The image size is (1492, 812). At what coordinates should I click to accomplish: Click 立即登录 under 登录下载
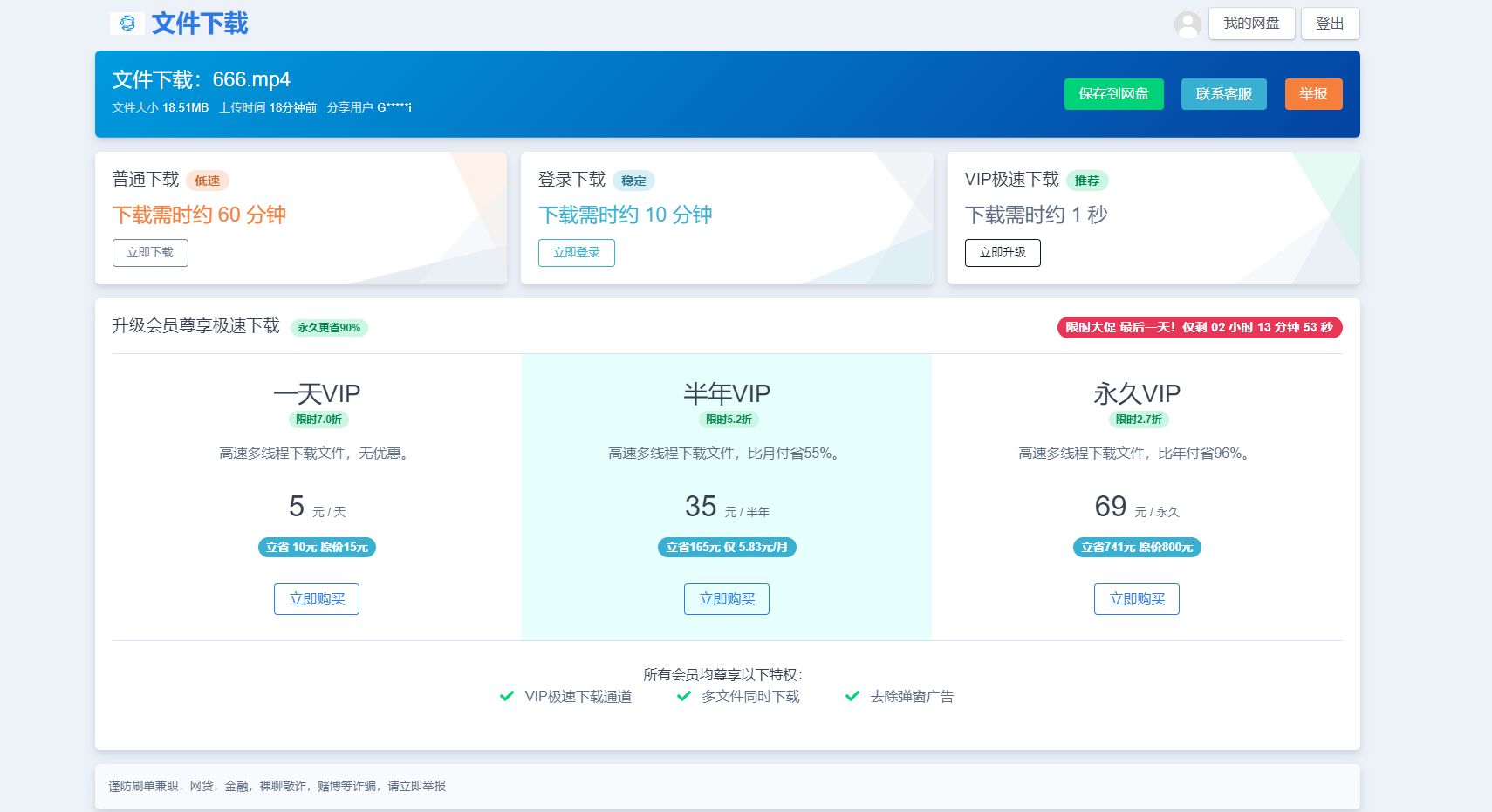[577, 253]
